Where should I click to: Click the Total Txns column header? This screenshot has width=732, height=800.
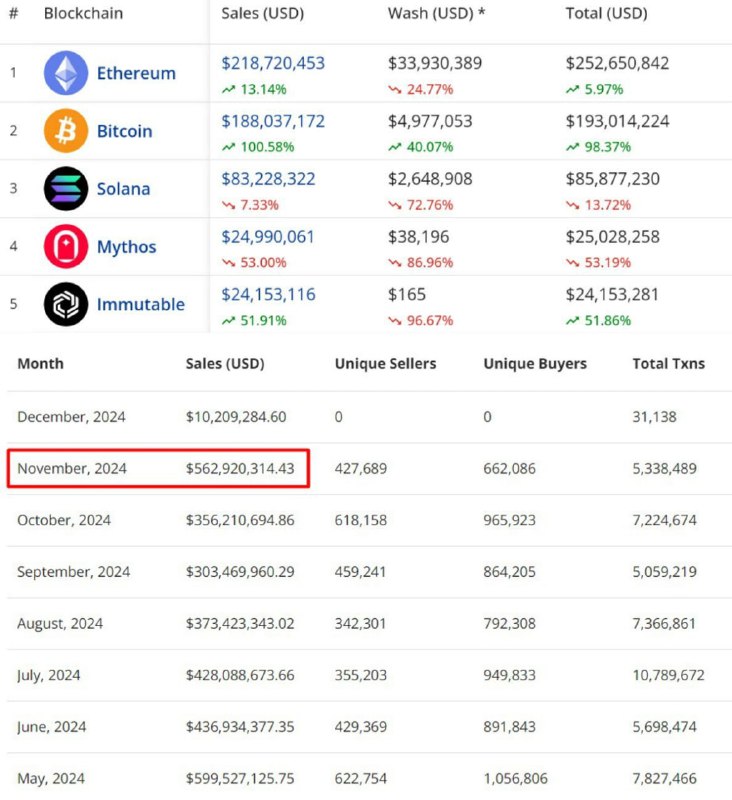[668, 363]
